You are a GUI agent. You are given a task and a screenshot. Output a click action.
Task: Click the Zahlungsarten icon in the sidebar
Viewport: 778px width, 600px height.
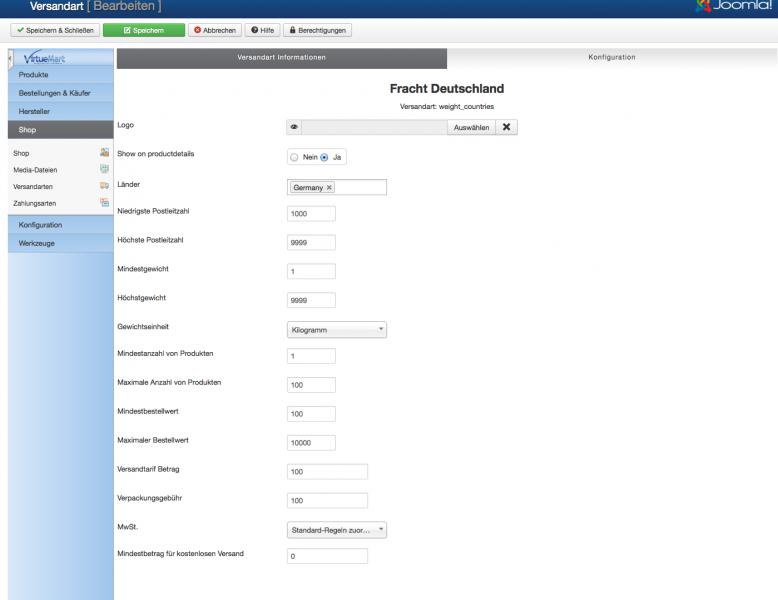(x=104, y=202)
